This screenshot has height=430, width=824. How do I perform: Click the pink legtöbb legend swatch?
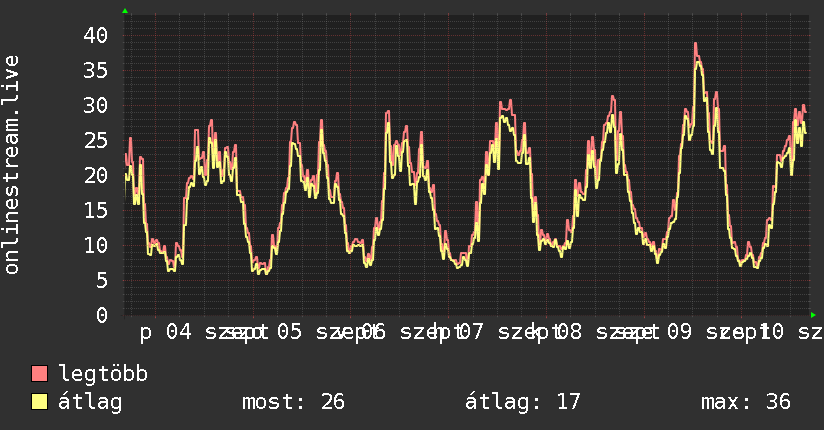click(x=39, y=373)
